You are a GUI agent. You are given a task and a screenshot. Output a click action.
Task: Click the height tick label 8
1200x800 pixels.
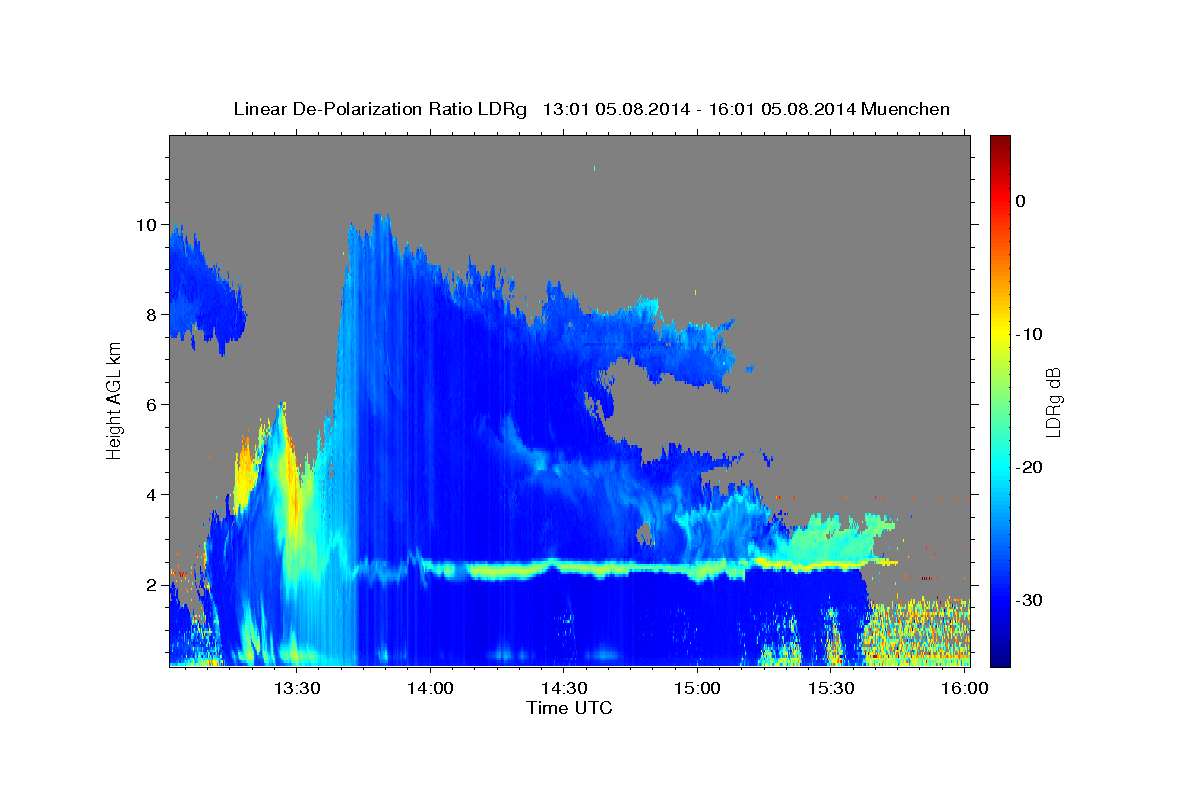[x=153, y=315]
